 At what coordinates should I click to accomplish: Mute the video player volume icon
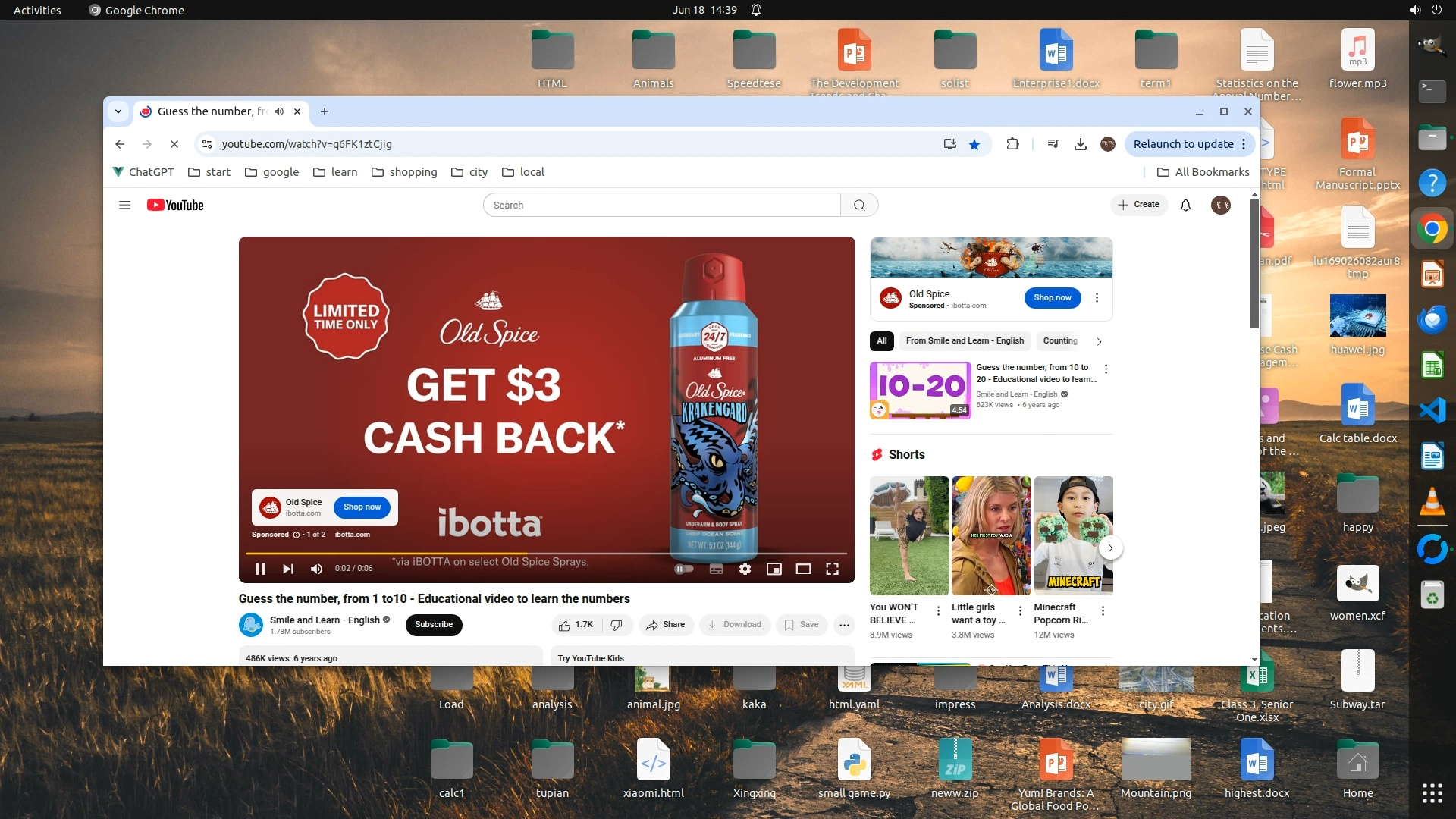tap(317, 569)
